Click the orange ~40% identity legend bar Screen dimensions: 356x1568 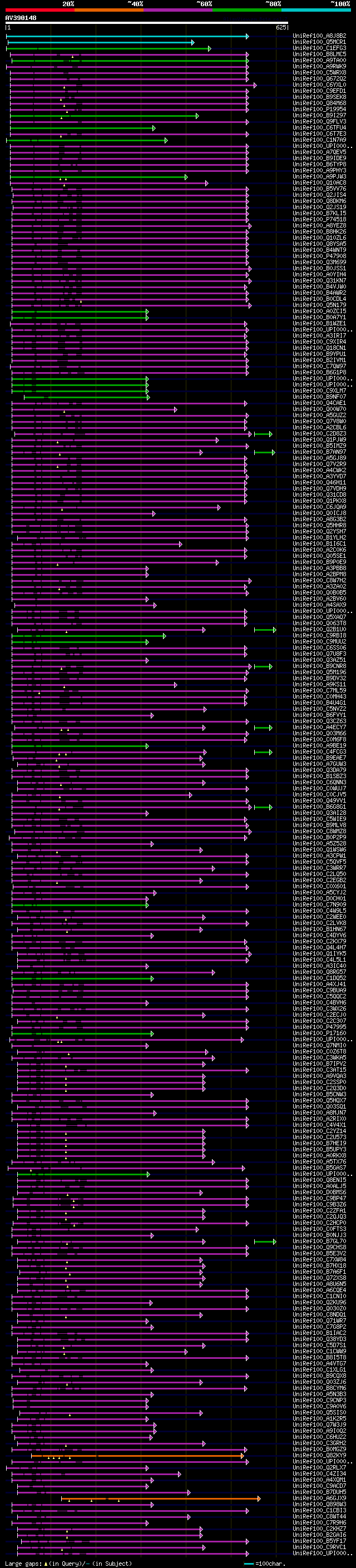point(109,10)
